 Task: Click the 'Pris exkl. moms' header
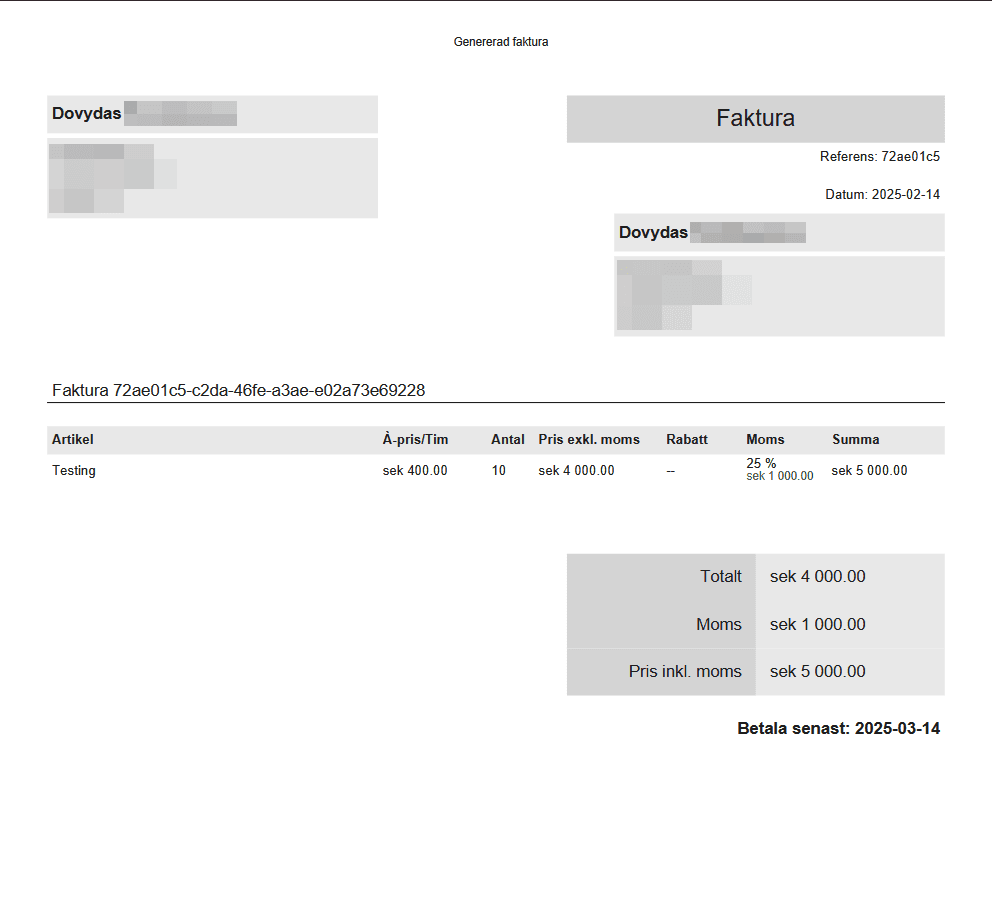(x=589, y=439)
